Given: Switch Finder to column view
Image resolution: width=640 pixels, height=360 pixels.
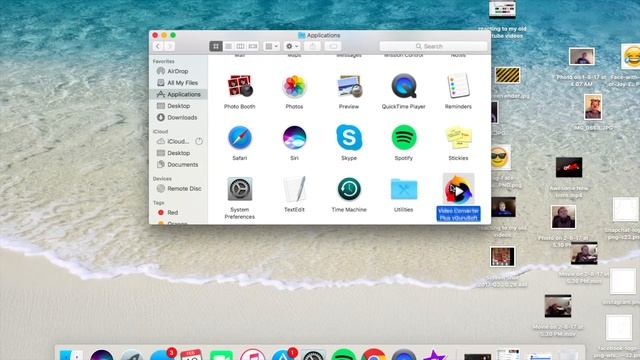Looking at the screenshot, I should [x=240, y=46].
